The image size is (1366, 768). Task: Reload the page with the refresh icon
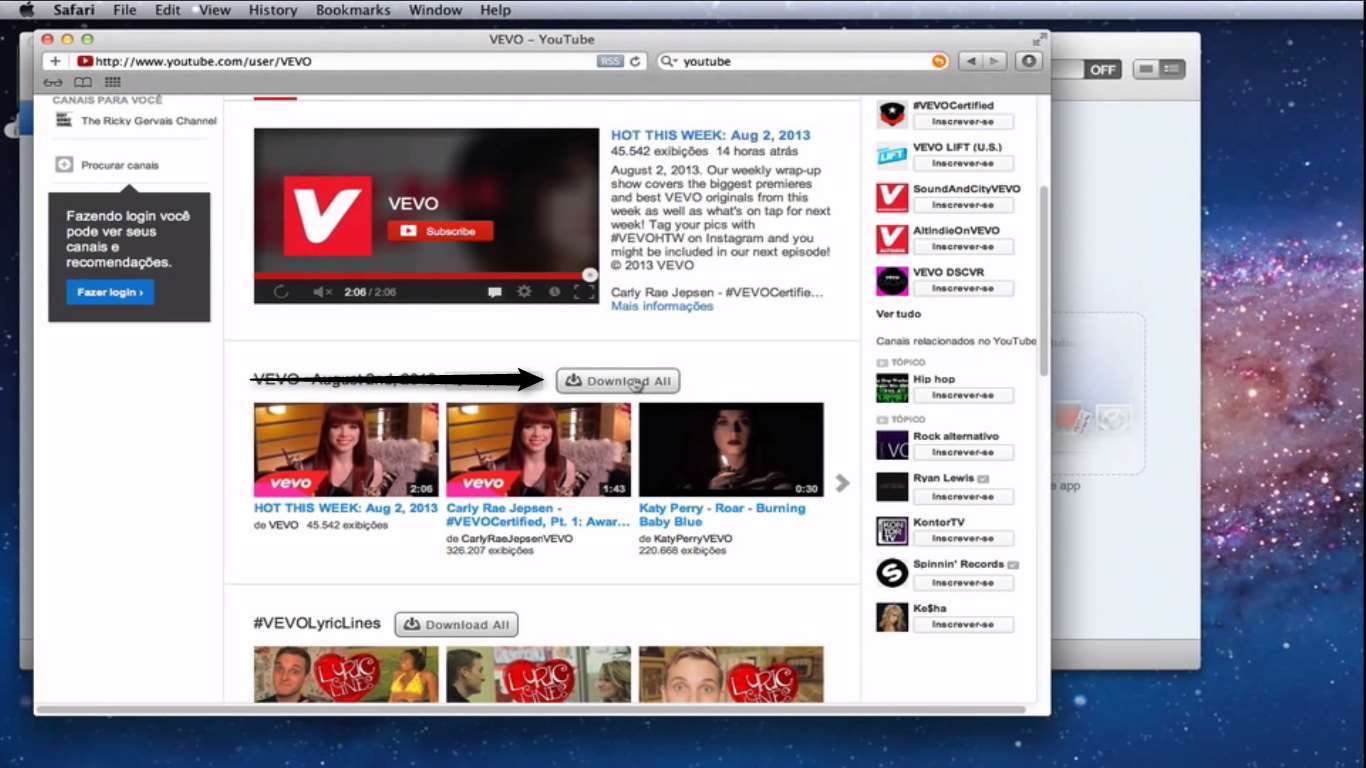pos(635,61)
